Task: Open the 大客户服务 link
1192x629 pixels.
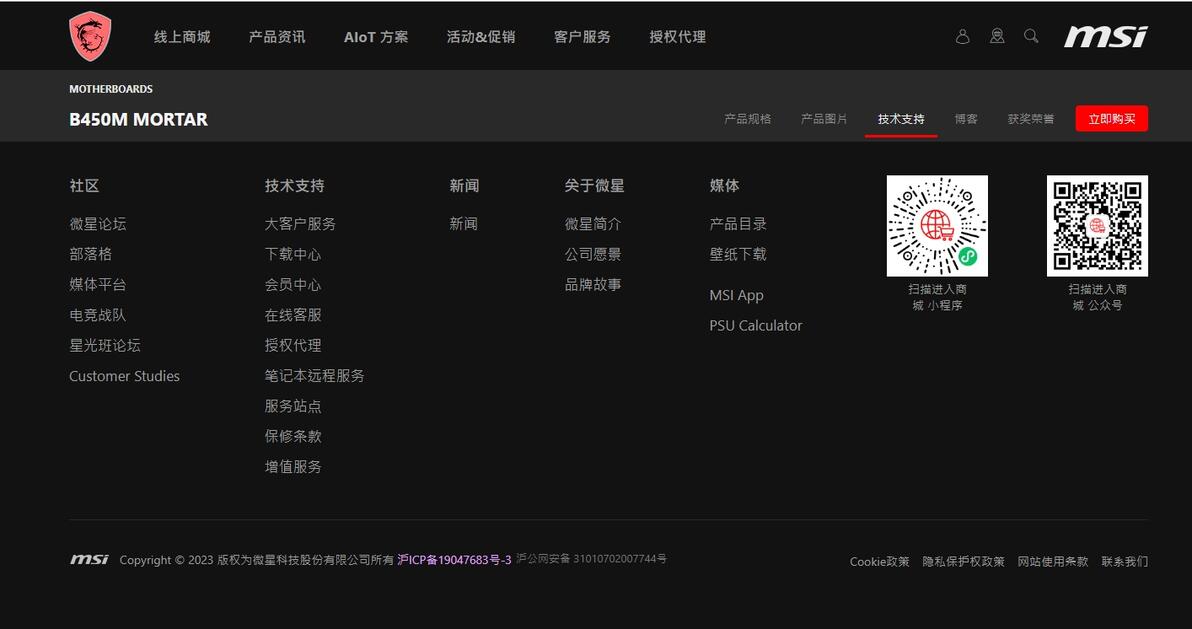Action: [300, 224]
